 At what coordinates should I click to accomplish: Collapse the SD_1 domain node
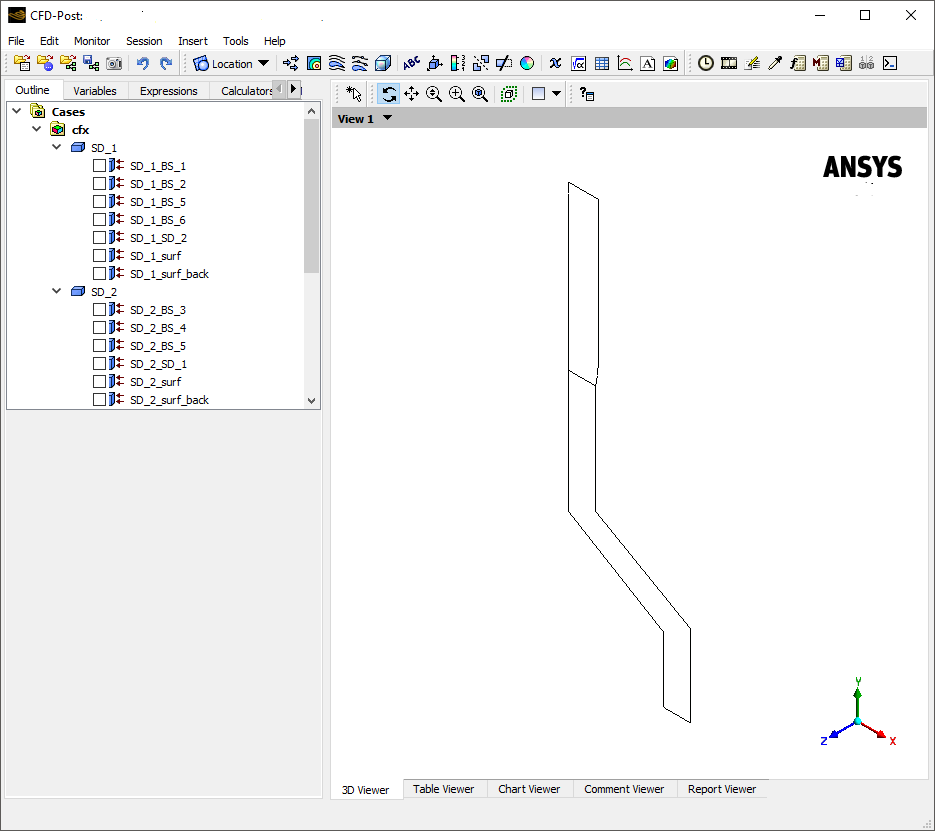[x=57, y=147]
